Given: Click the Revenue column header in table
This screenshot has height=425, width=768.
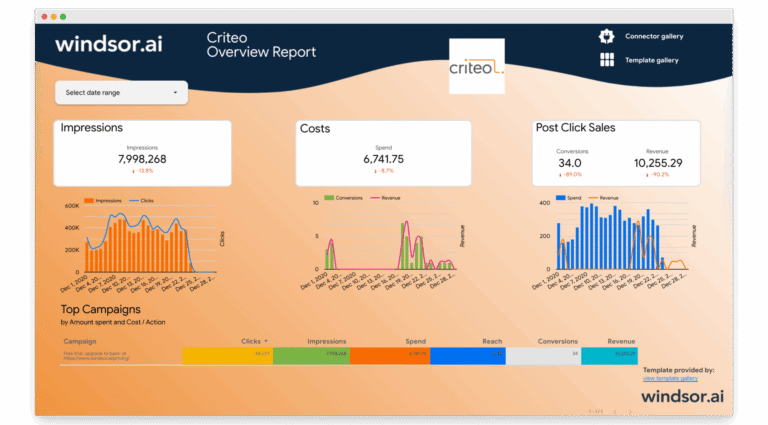Looking at the screenshot, I should click(x=621, y=341).
